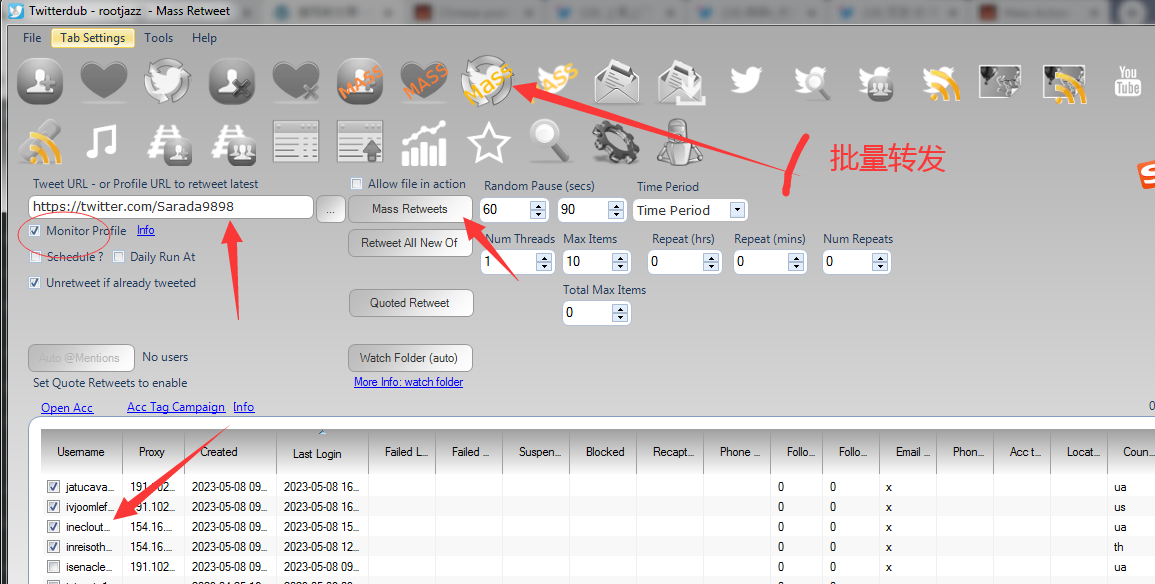Open the Tab Settings menu
This screenshot has width=1155, height=584.
point(92,38)
